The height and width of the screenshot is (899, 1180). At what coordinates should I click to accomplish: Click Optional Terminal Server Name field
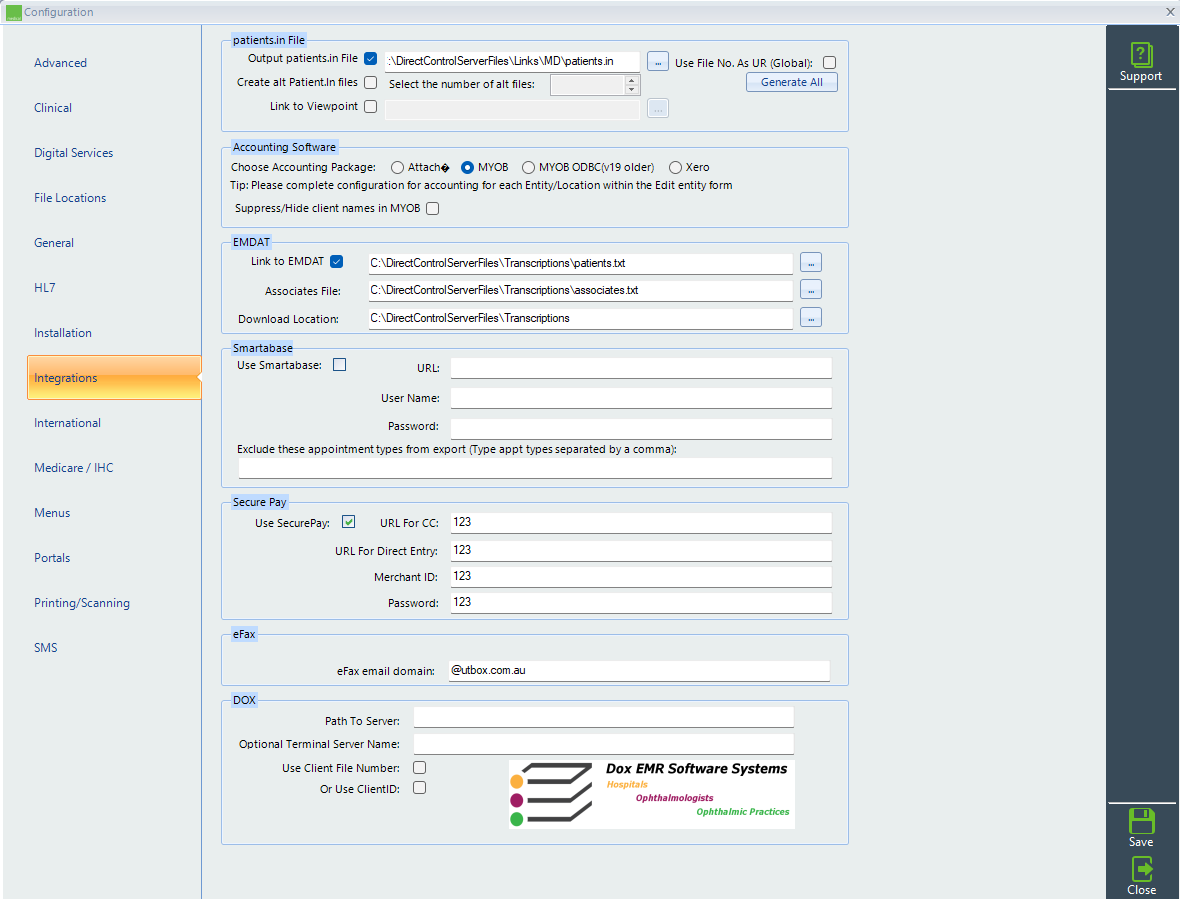click(x=604, y=744)
